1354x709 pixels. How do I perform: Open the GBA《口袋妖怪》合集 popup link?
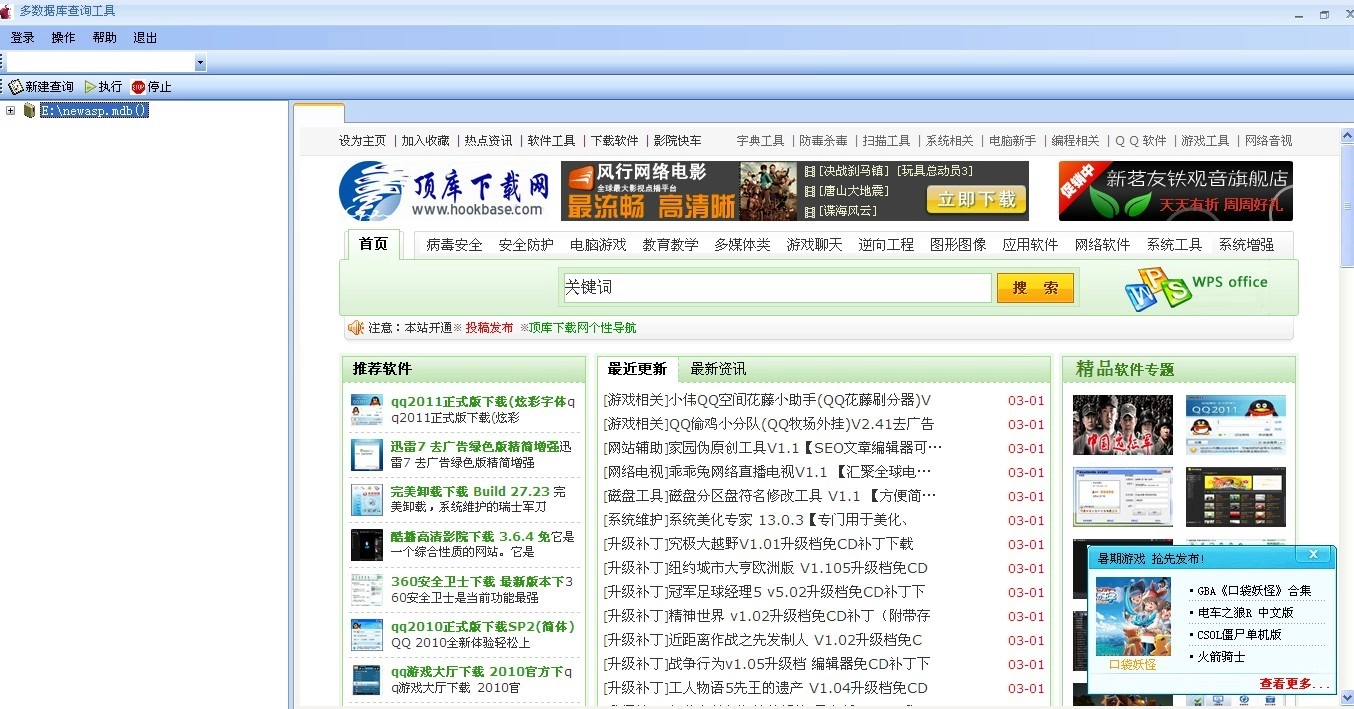(1254, 590)
